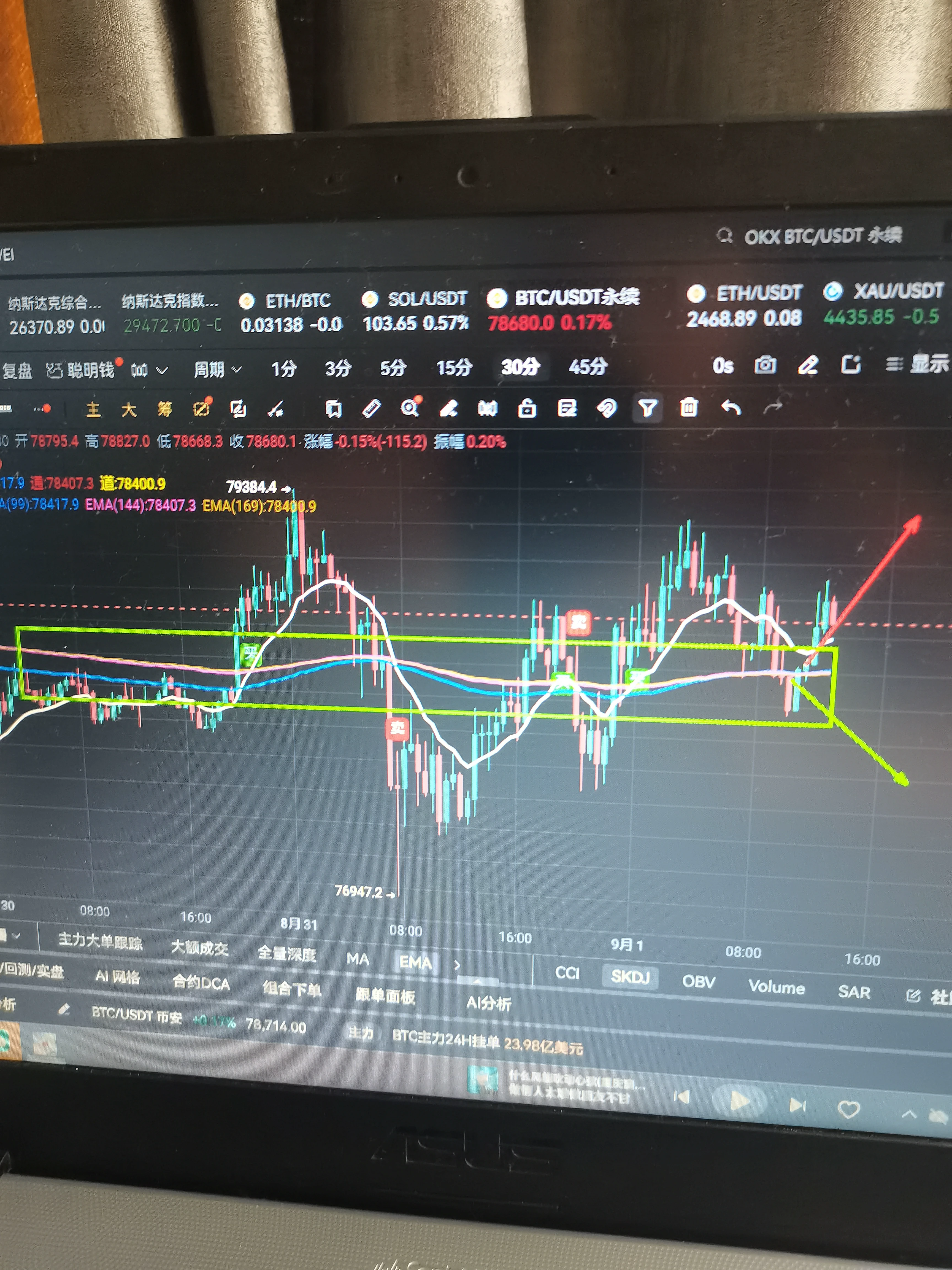Collapse the sub-indicator panel with up arrow
Viewport: 952px width, 1270px height.
(477, 981)
